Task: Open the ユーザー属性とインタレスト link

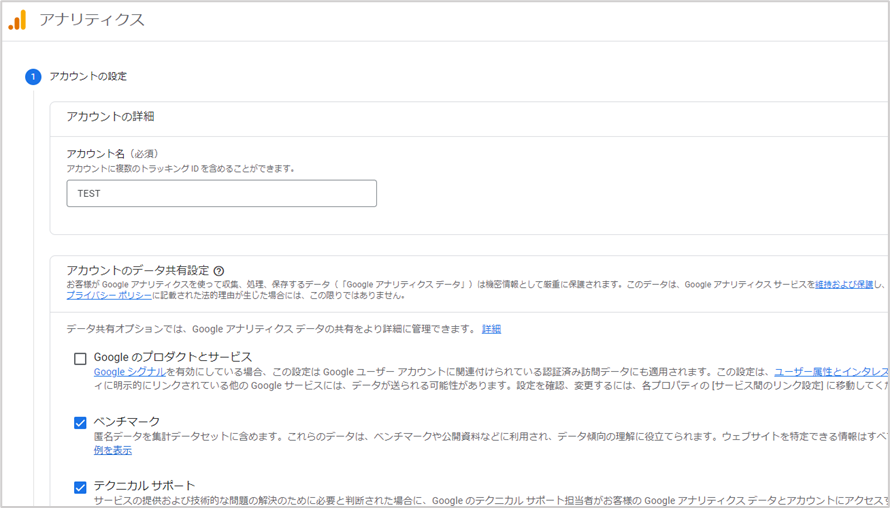Action: (832, 372)
